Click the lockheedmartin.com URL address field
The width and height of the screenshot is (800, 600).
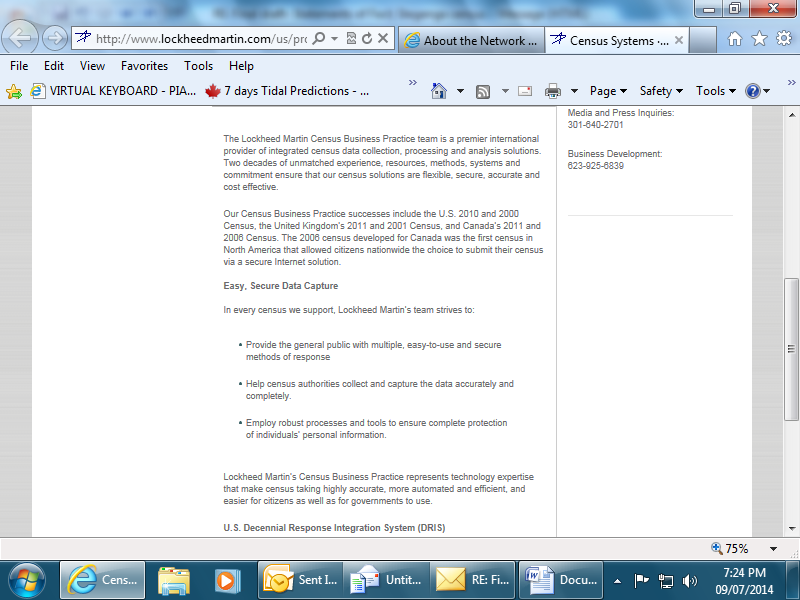point(201,39)
